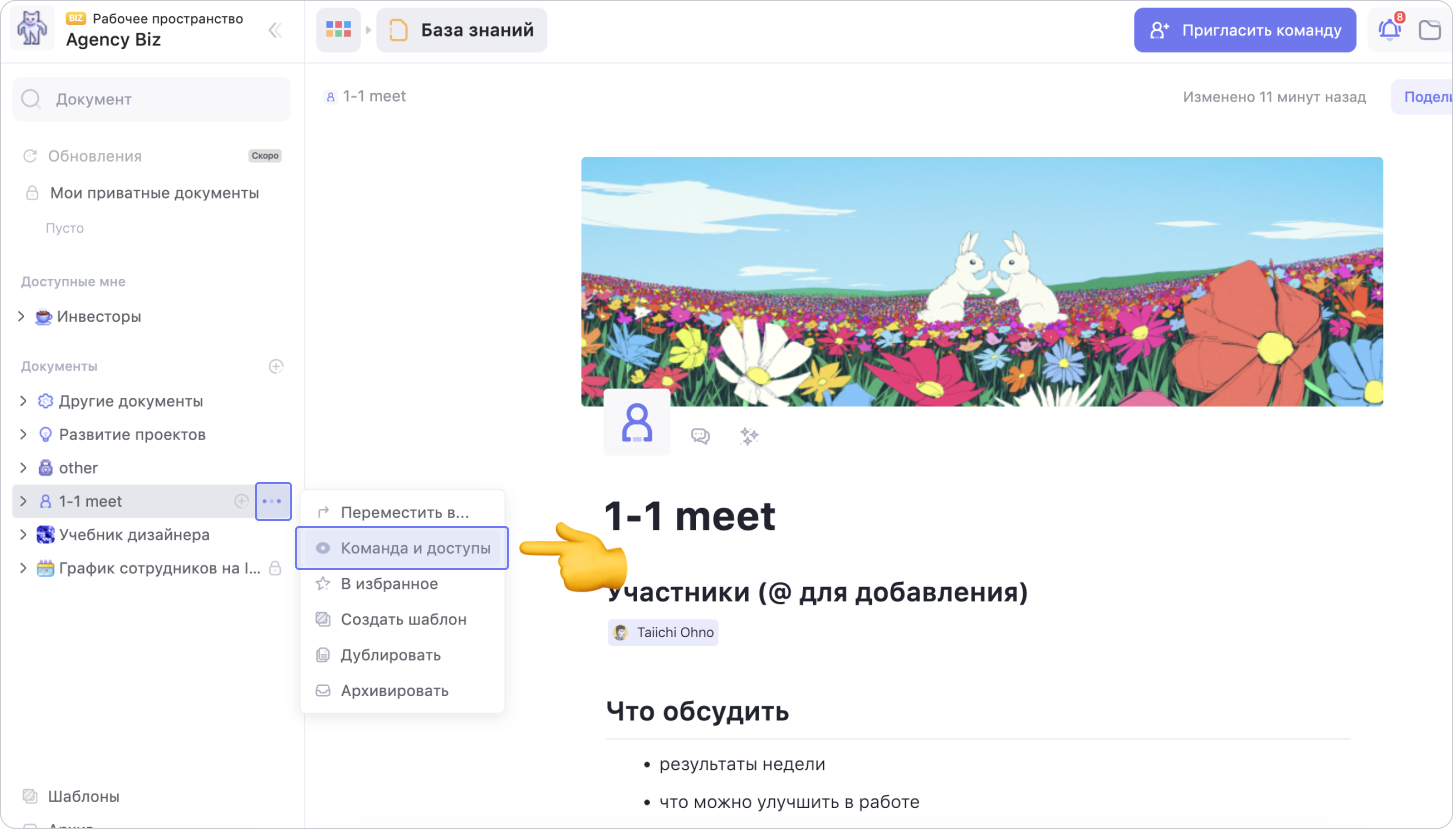Add subpage to 1-1 meet with plus icon
The image size is (1453, 829).
click(241, 501)
